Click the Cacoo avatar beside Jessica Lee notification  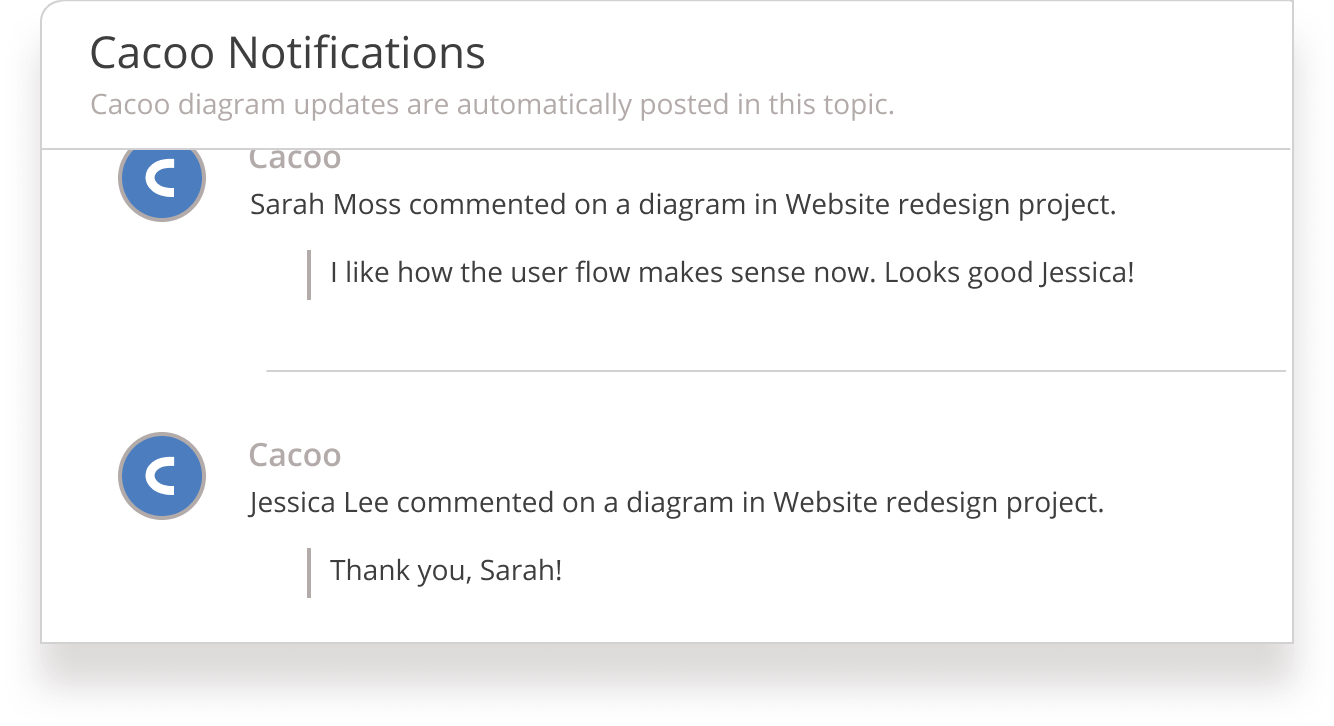coord(162,476)
